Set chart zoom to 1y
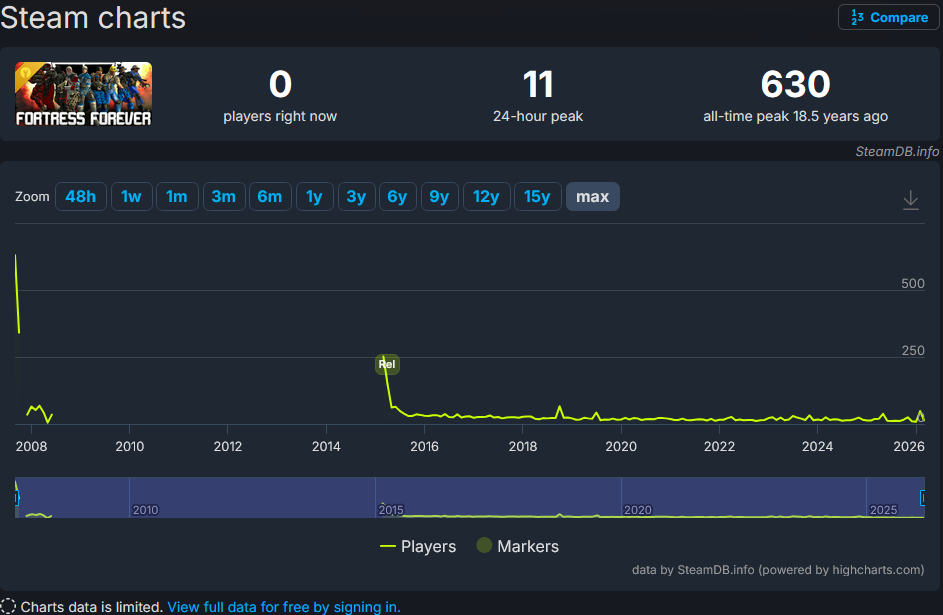943x615 pixels. (315, 197)
